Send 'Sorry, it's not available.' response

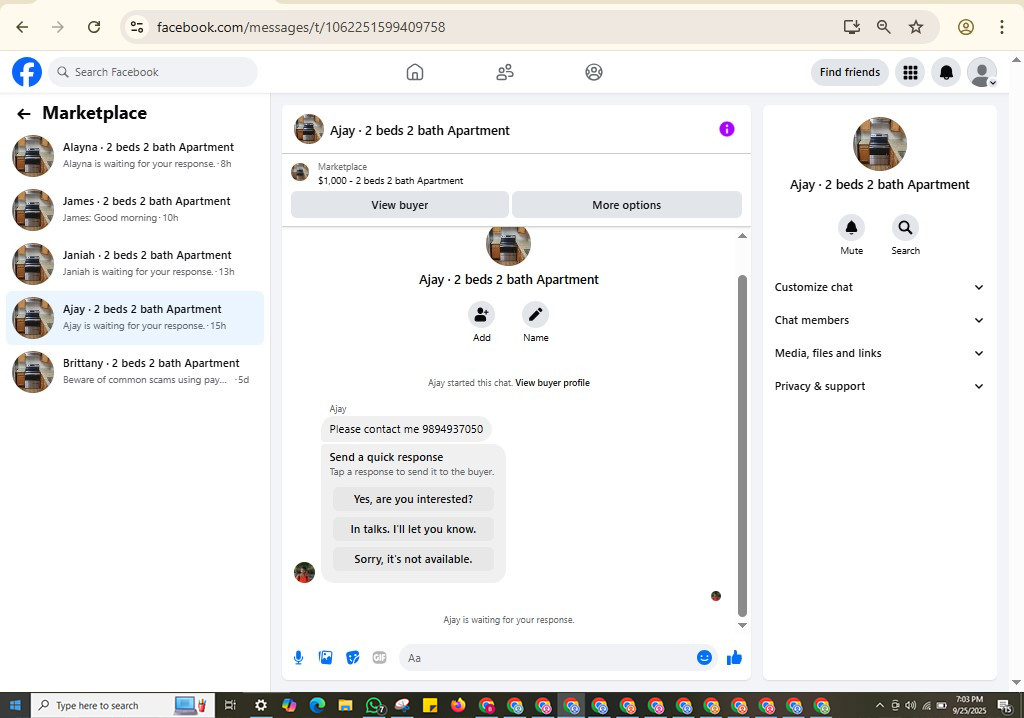(413, 559)
